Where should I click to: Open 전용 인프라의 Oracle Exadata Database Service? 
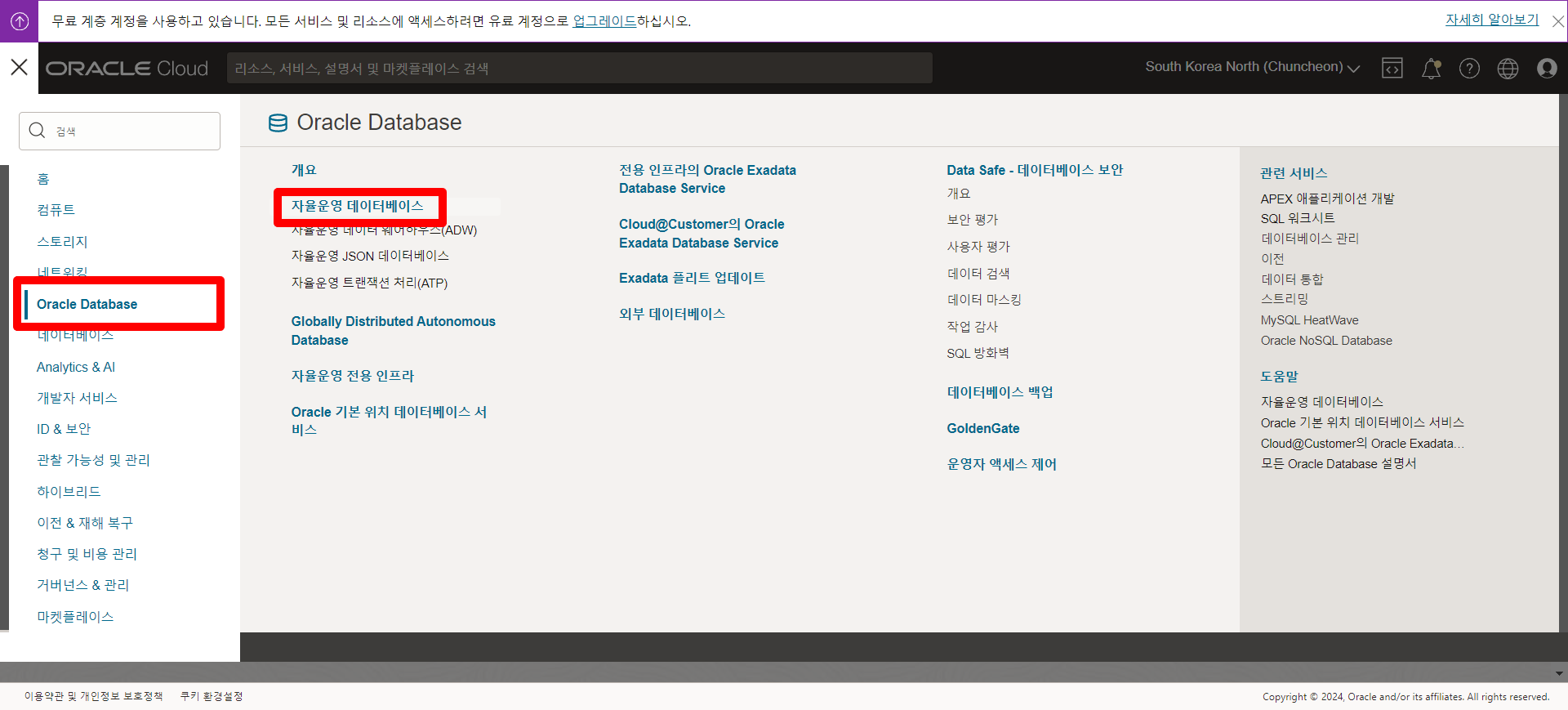(707, 179)
